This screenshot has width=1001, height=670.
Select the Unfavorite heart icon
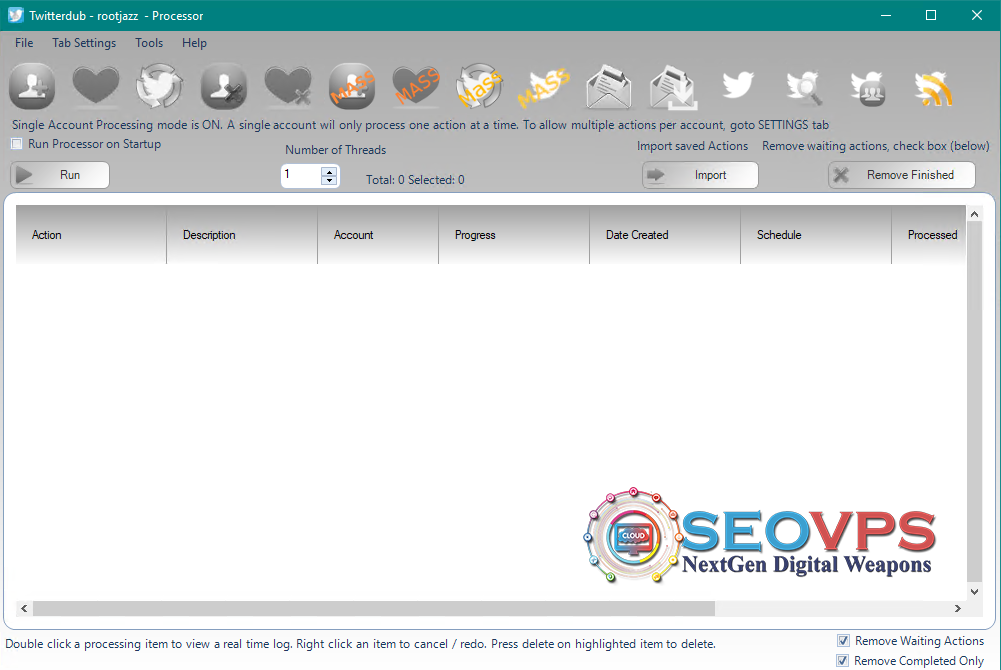[288, 86]
